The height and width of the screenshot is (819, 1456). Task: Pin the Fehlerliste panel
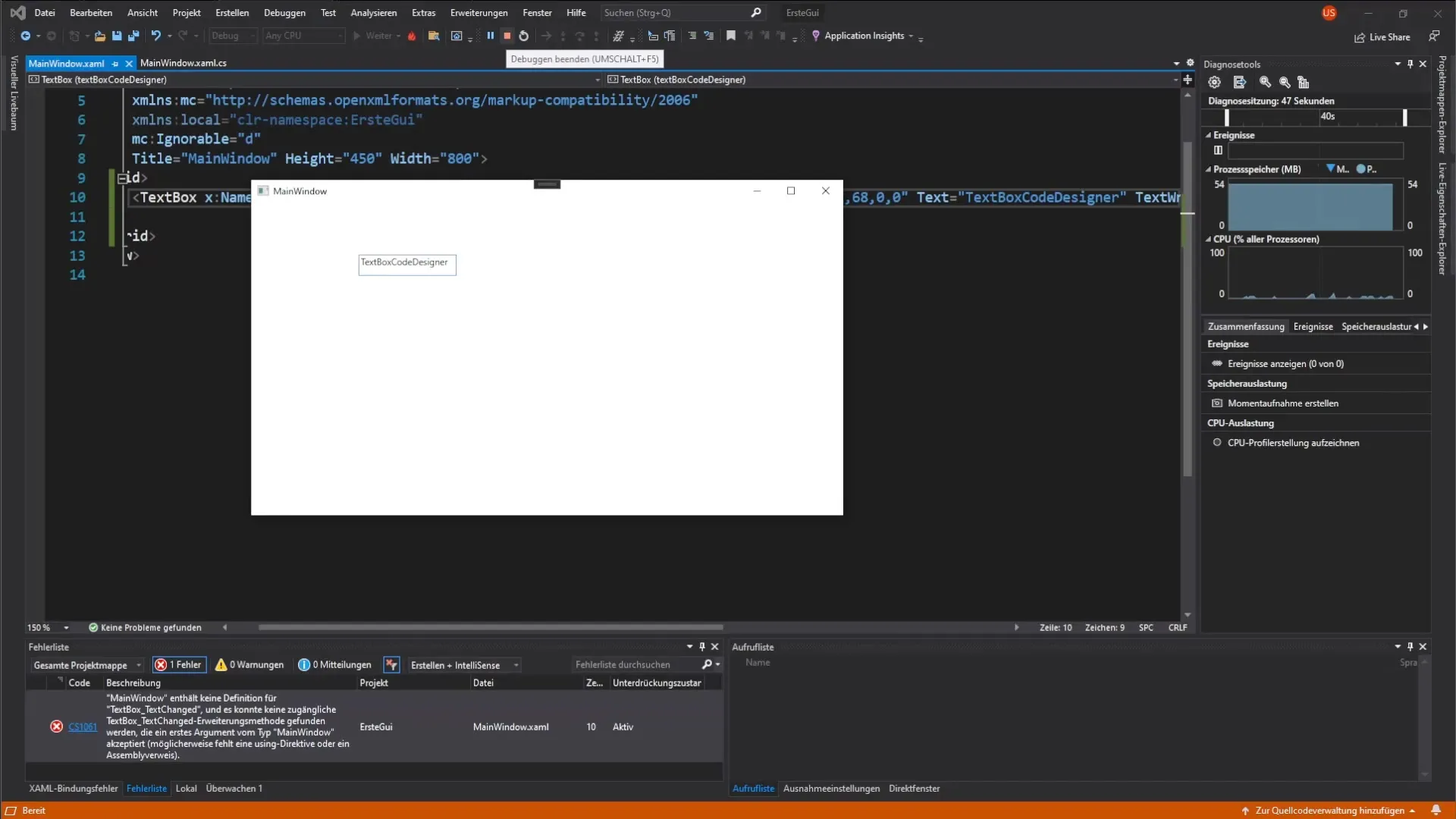tap(702, 647)
